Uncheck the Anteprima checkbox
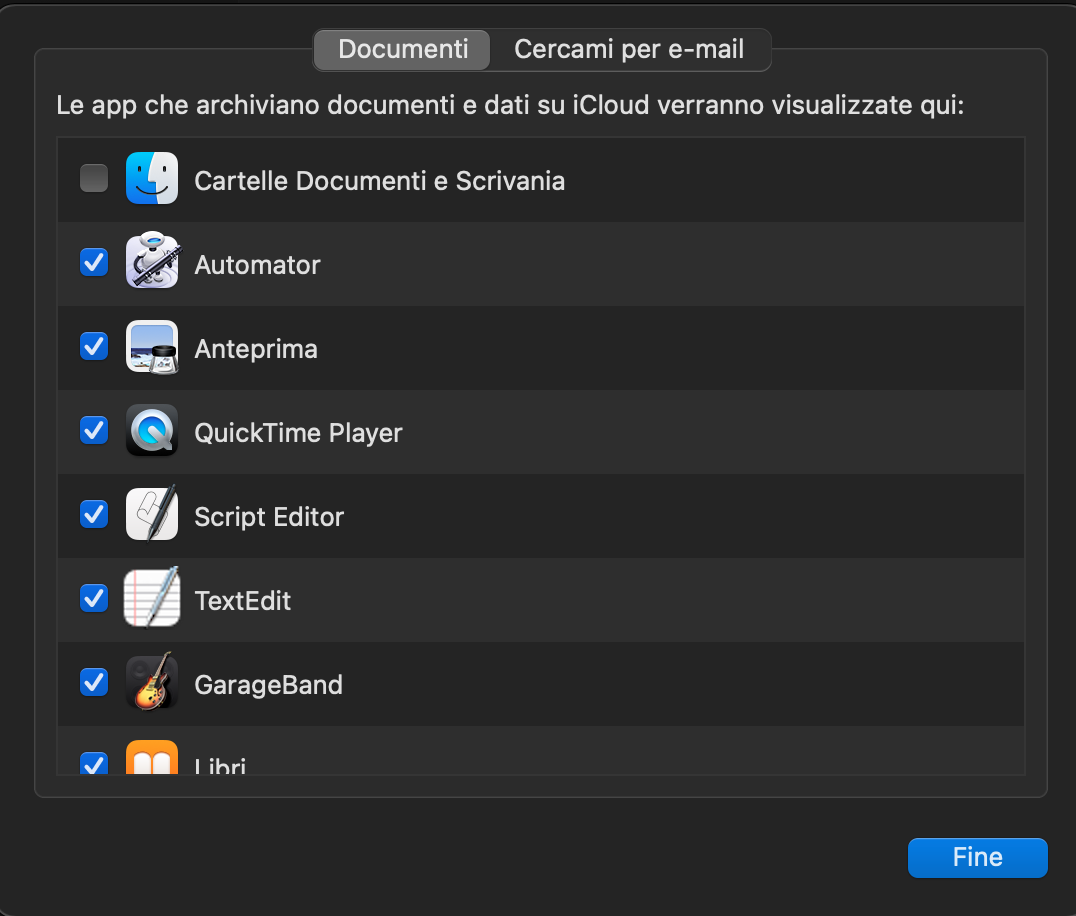 coord(94,347)
